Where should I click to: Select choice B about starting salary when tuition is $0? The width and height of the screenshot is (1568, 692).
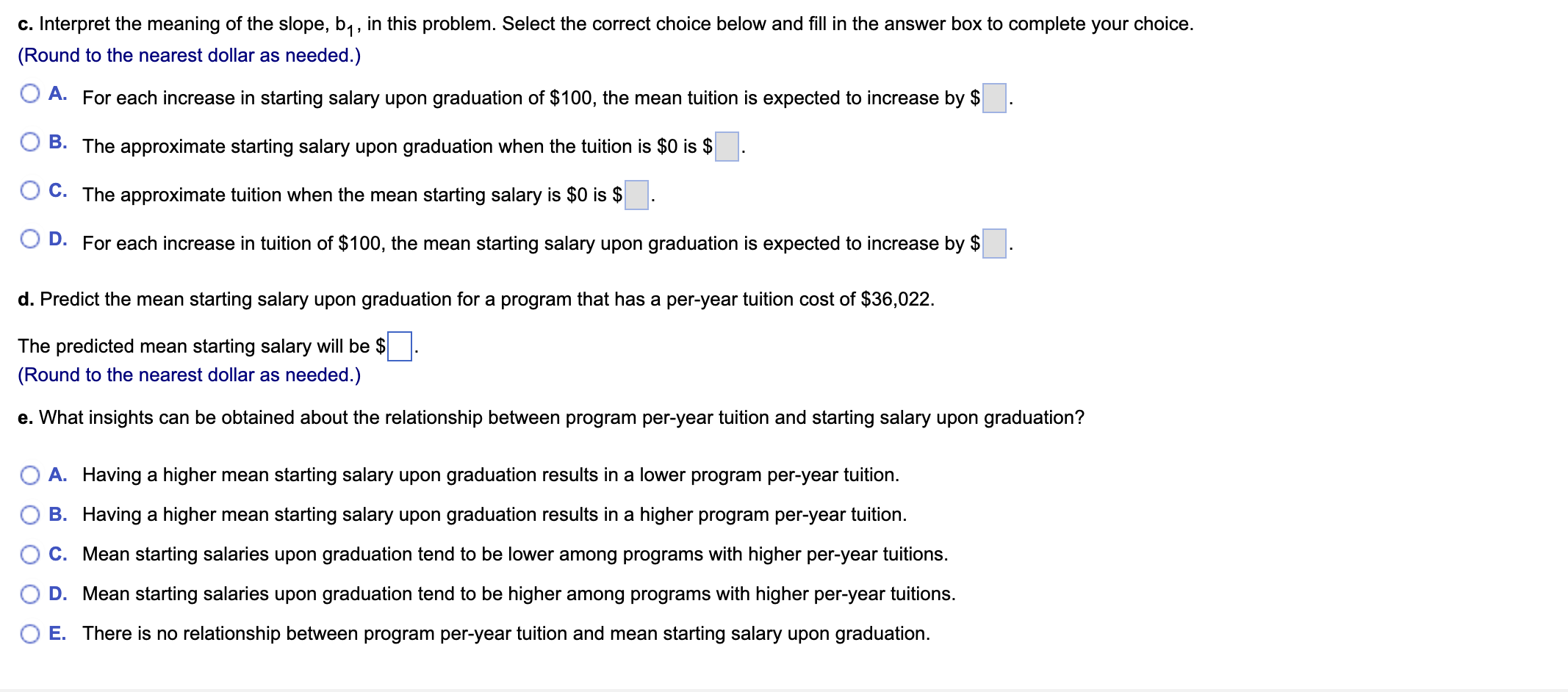[x=29, y=140]
